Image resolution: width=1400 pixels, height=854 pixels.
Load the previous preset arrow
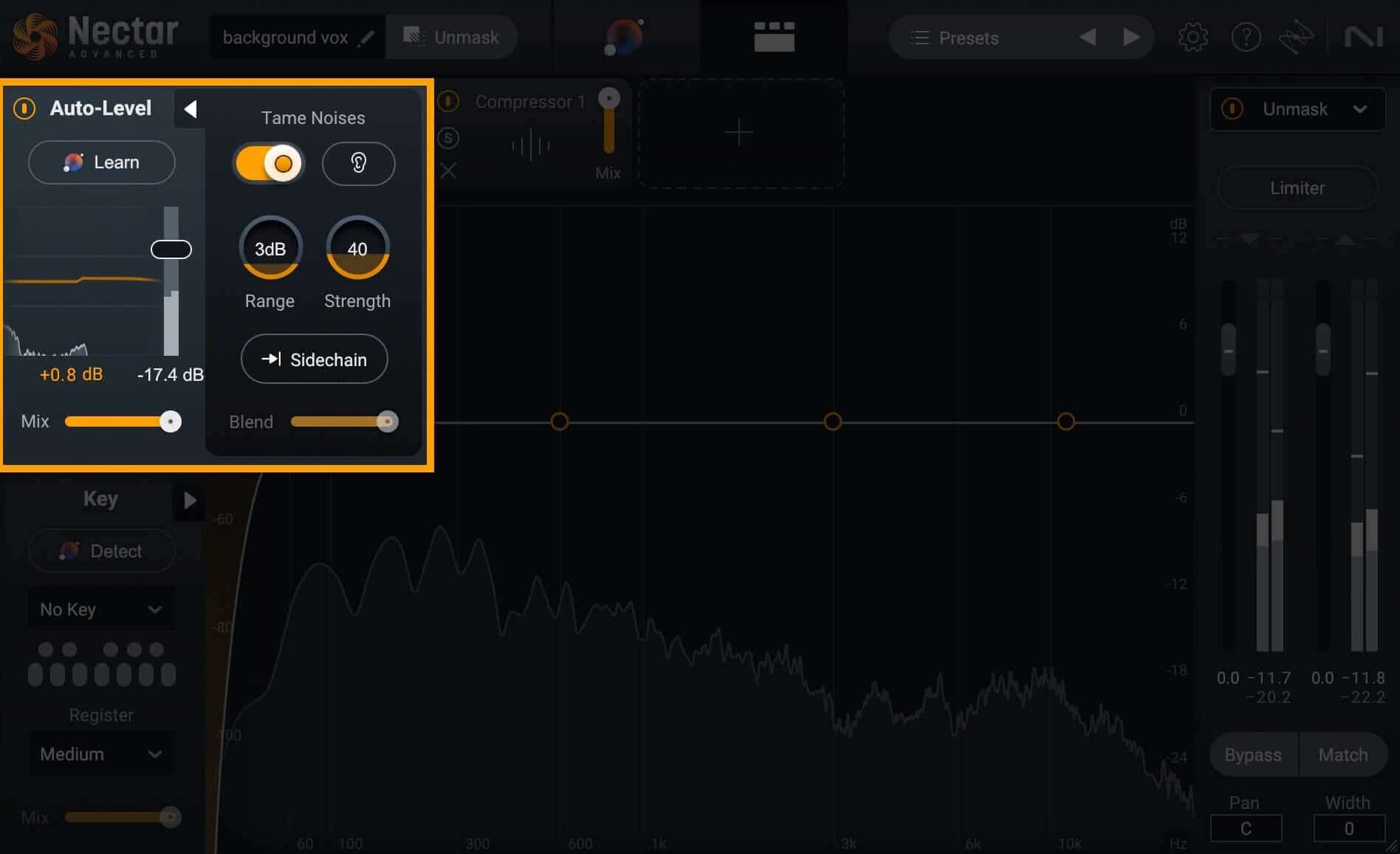click(x=1087, y=37)
